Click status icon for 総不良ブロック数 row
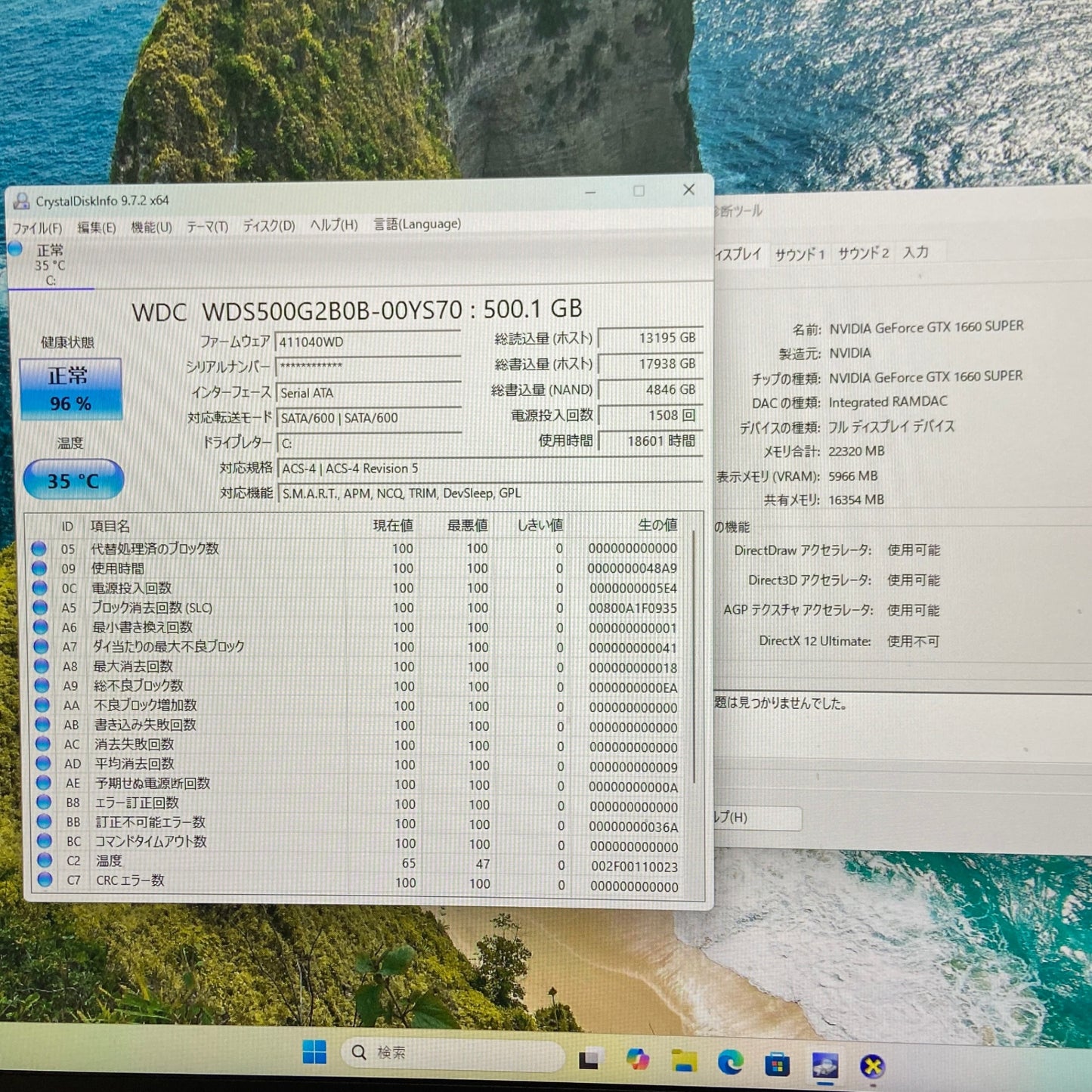1092x1092 pixels. (x=42, y=685)
